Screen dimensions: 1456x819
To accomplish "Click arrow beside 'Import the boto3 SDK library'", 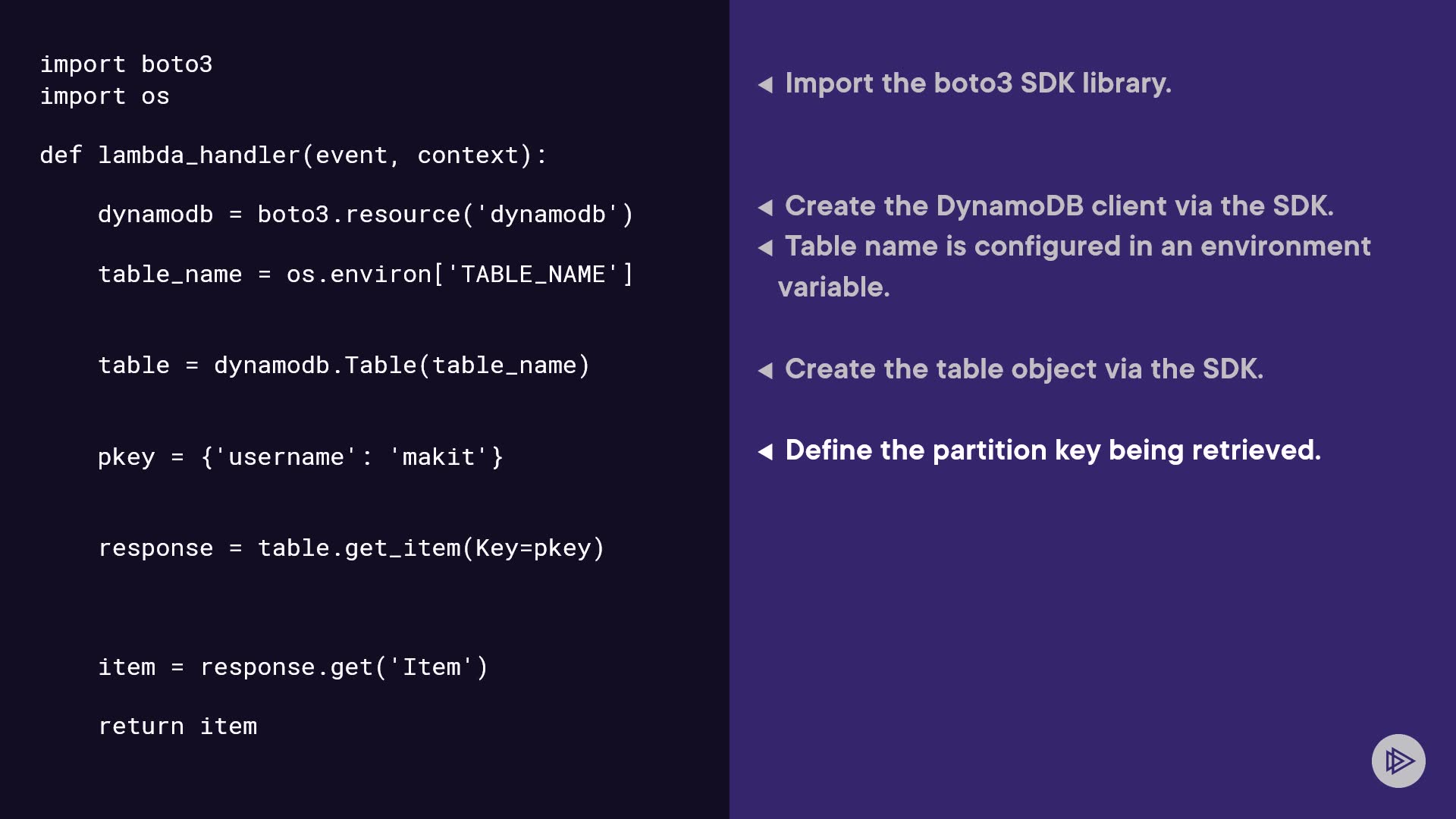I will click(x=765, y=84).
